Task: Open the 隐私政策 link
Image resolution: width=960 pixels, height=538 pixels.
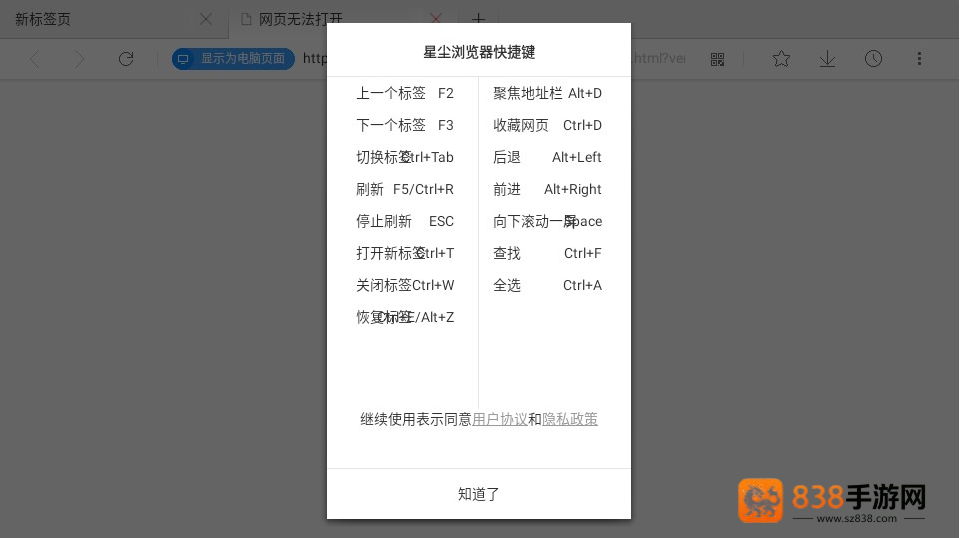Action: tap(569, 419)
